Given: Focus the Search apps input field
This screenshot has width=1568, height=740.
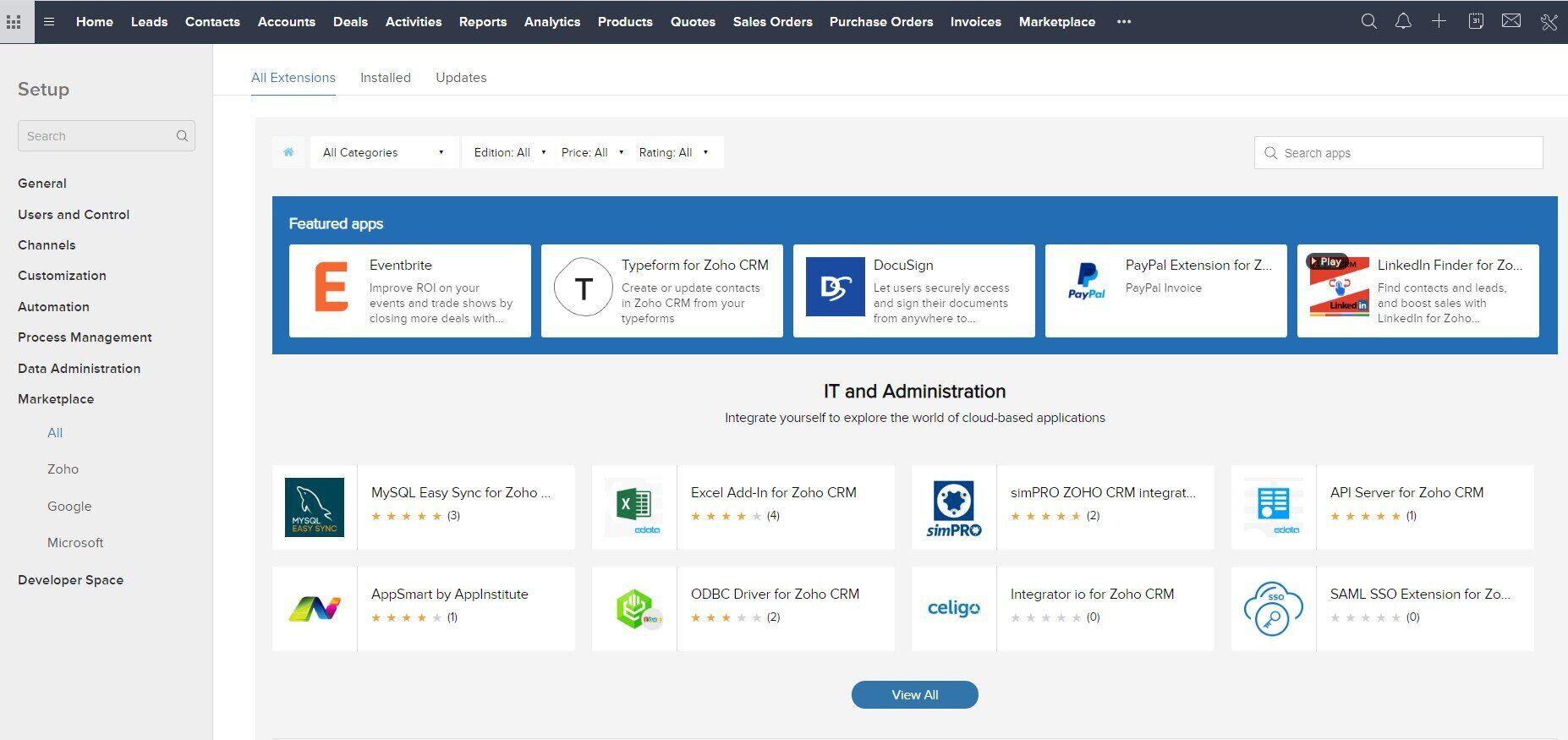Looking at the screenshot, I should click(1398, 153).
